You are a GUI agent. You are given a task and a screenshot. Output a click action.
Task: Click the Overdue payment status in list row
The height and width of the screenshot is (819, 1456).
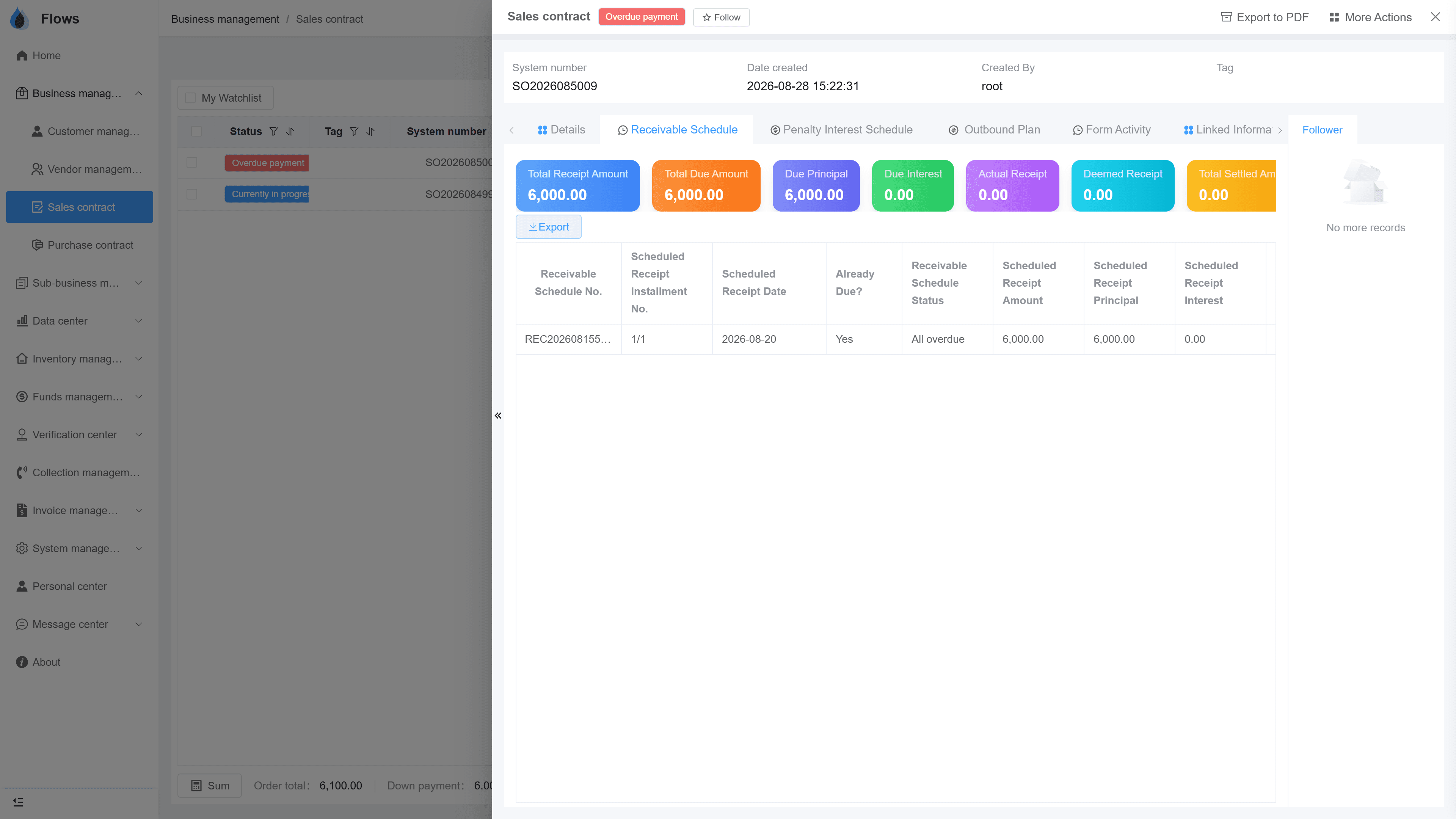pyautogui.click(x=267, y=163)
